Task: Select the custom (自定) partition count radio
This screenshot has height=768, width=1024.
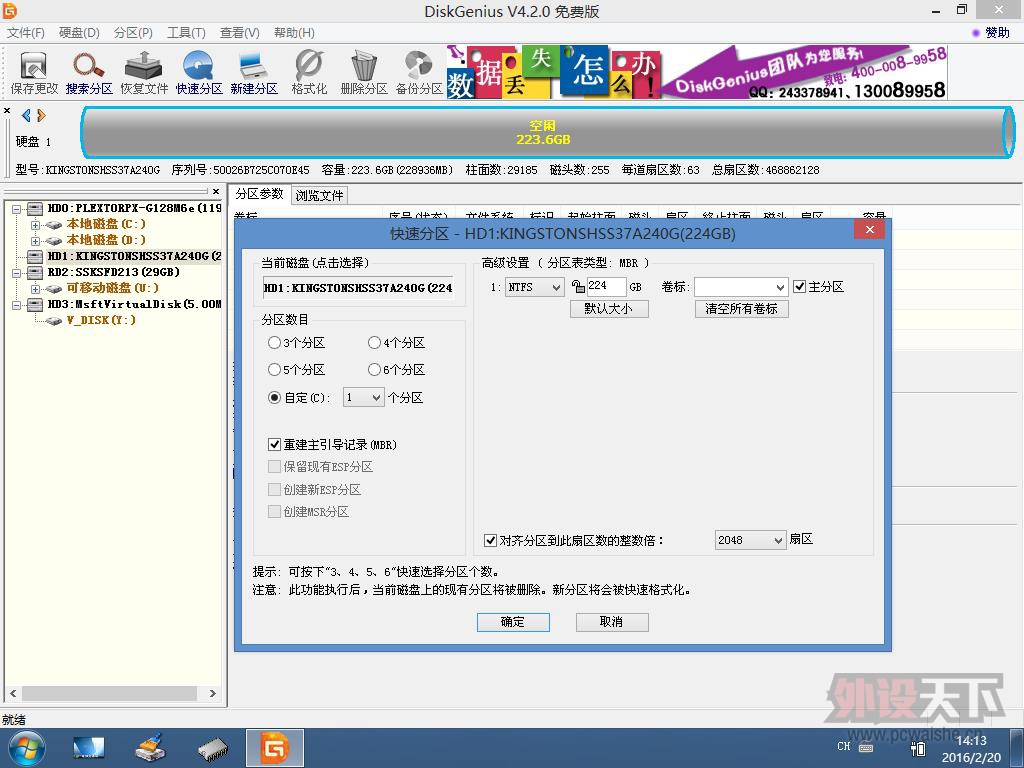Action: pos(274,398)
